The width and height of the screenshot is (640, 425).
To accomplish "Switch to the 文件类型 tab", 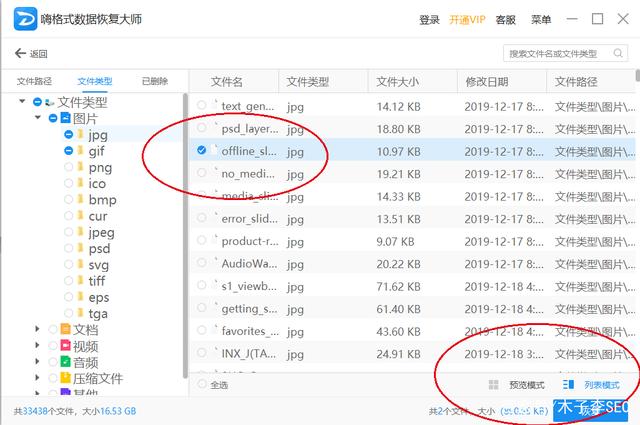I will (x=95, y=81).
